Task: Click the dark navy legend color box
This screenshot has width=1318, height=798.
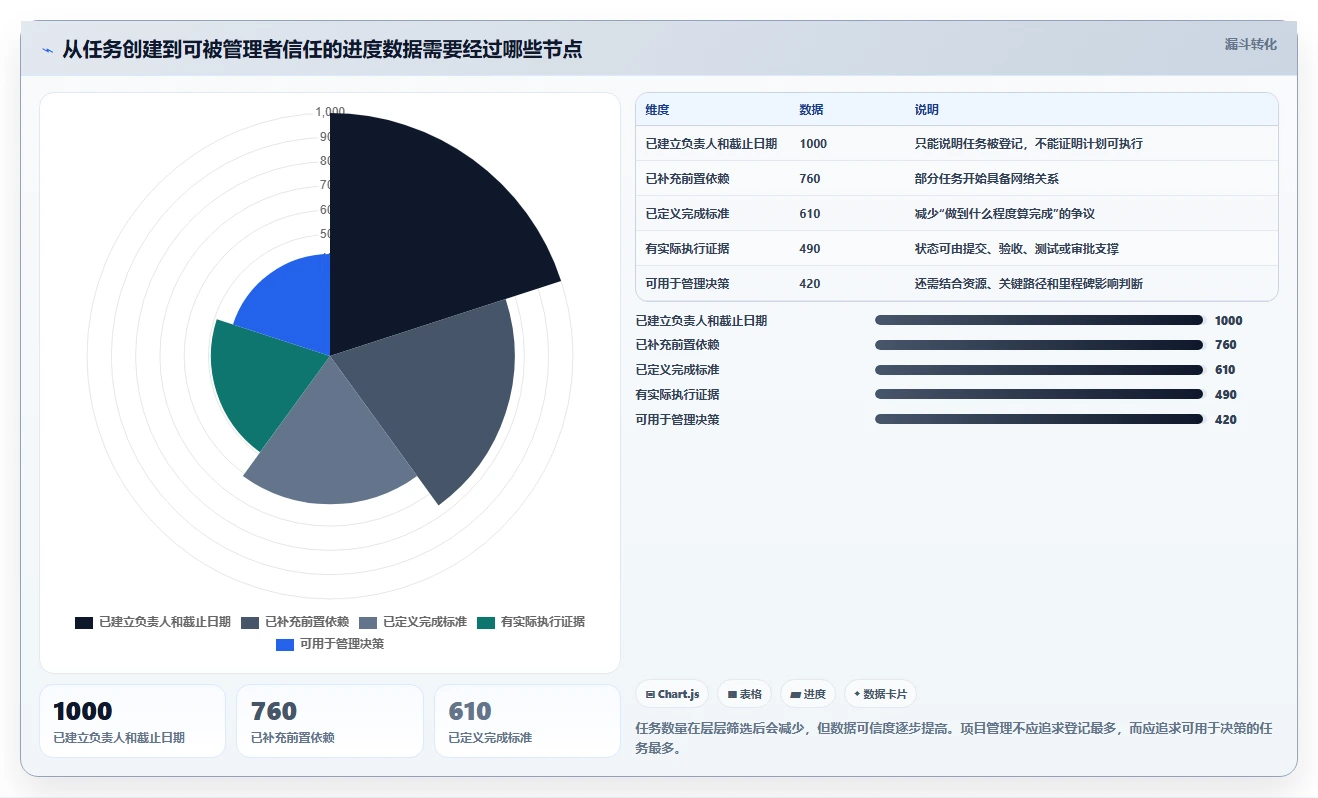Action: coord(84,622)
